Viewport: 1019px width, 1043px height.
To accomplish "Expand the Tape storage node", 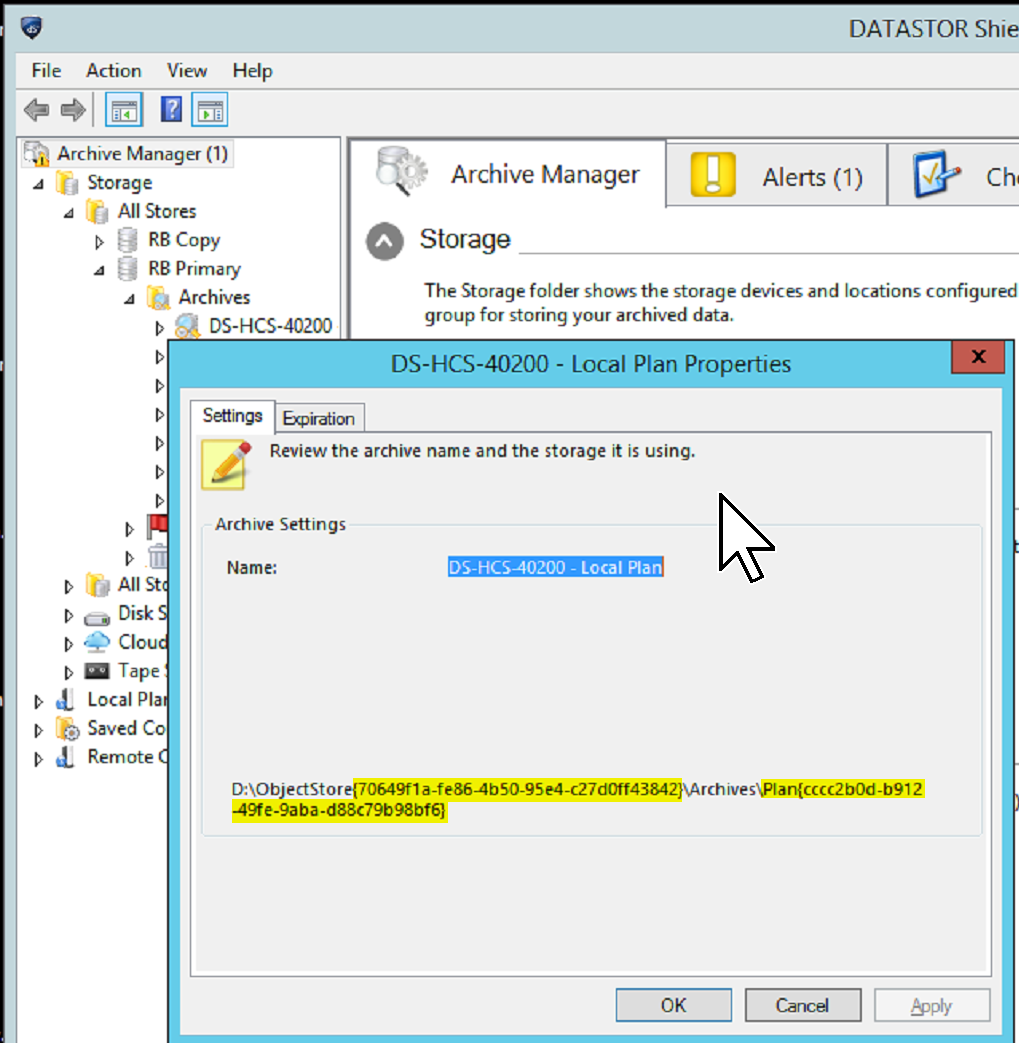I will [69, 672].
